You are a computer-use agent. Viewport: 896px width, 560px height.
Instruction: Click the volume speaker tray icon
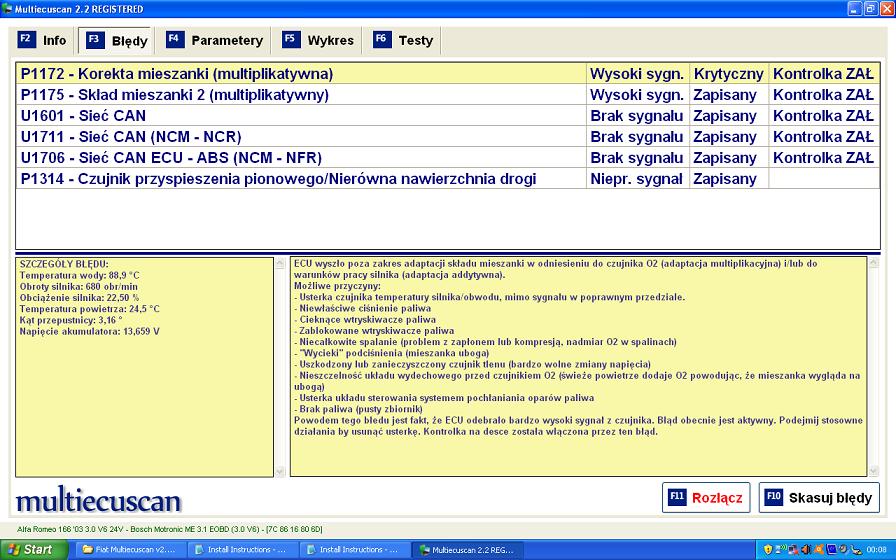[x=806, y=550]
